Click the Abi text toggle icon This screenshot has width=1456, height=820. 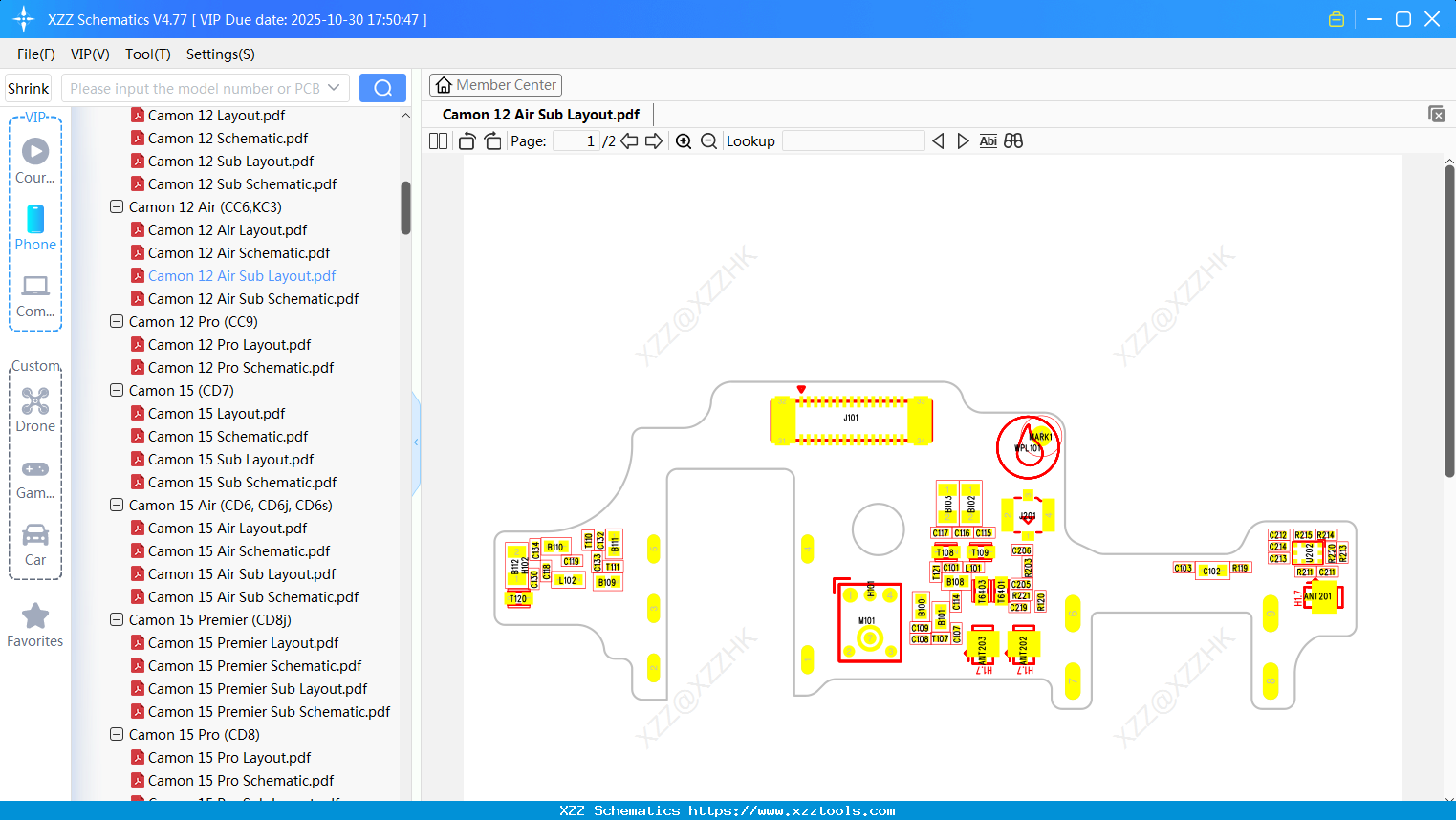[989, 141]
